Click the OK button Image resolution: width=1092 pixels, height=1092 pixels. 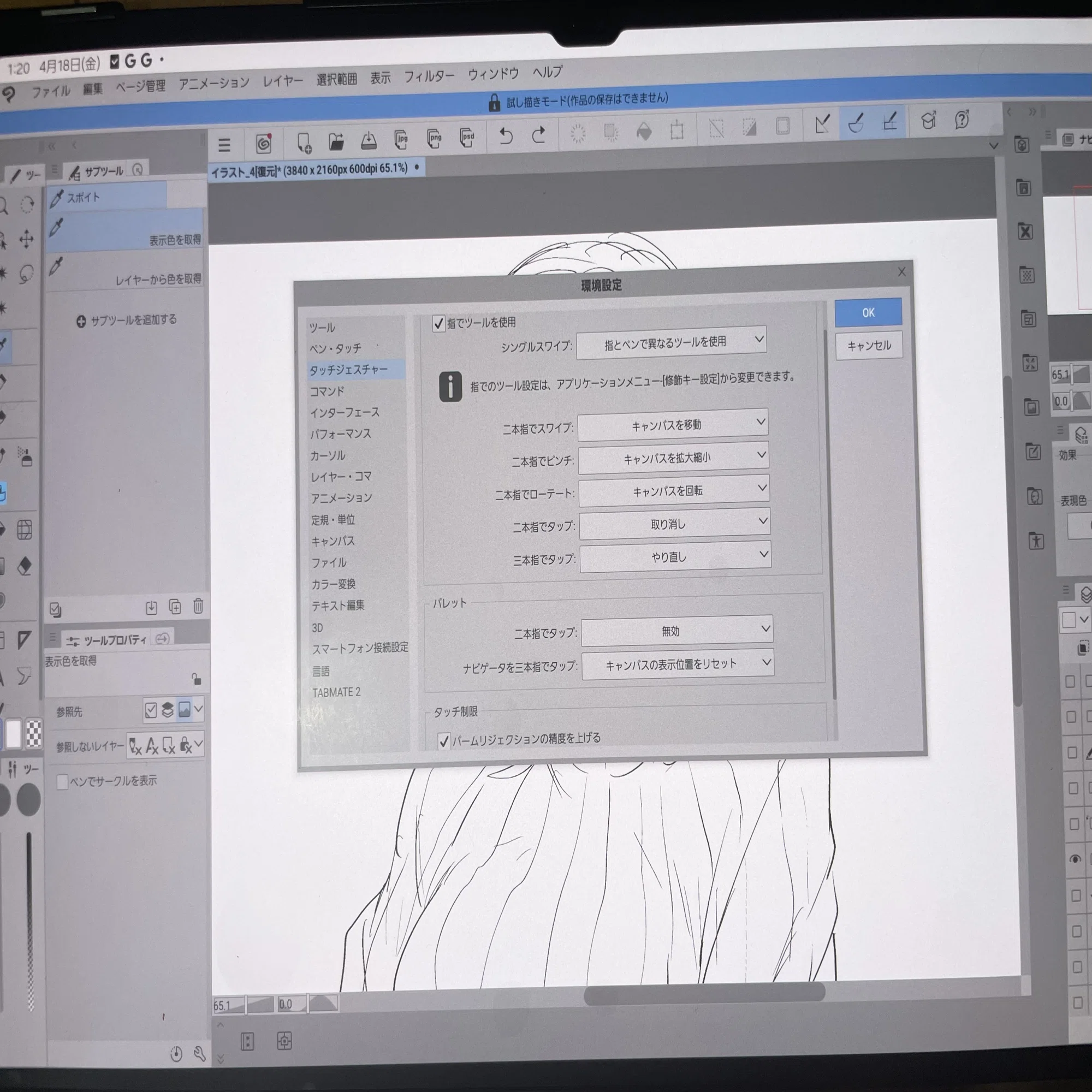click(x=868, y=312)
